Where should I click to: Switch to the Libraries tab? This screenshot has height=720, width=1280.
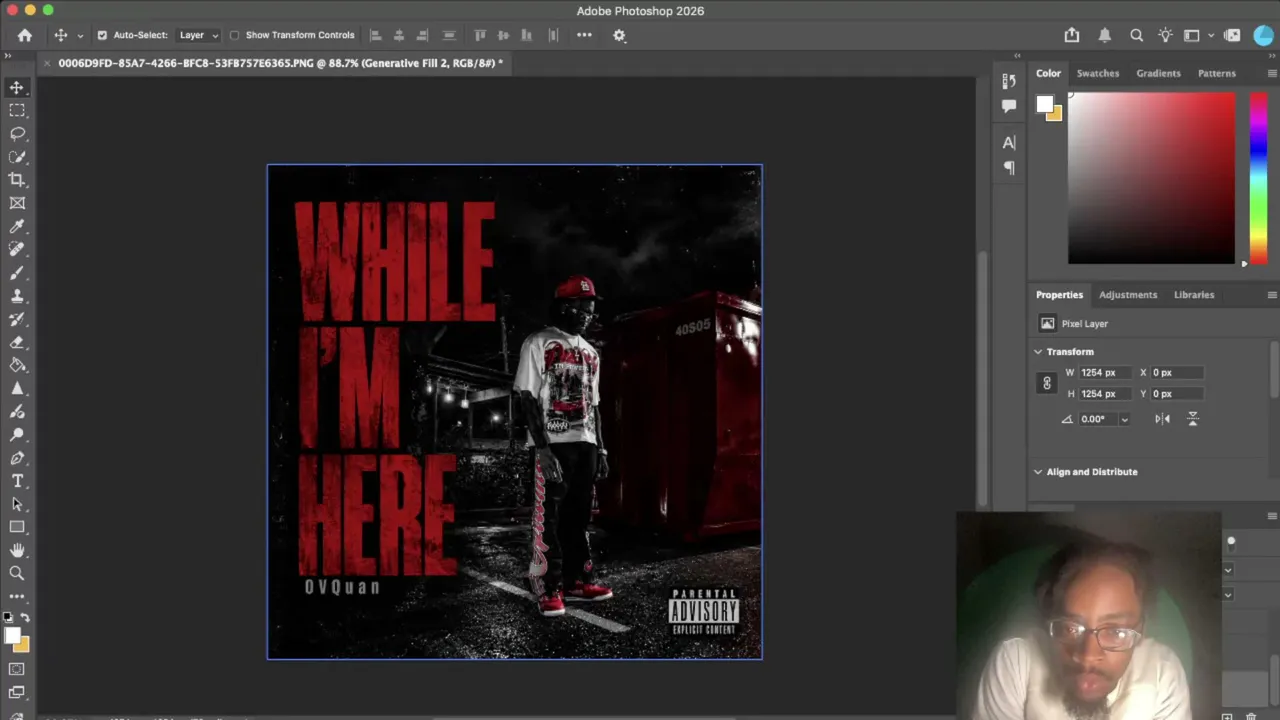(1194, 295)
